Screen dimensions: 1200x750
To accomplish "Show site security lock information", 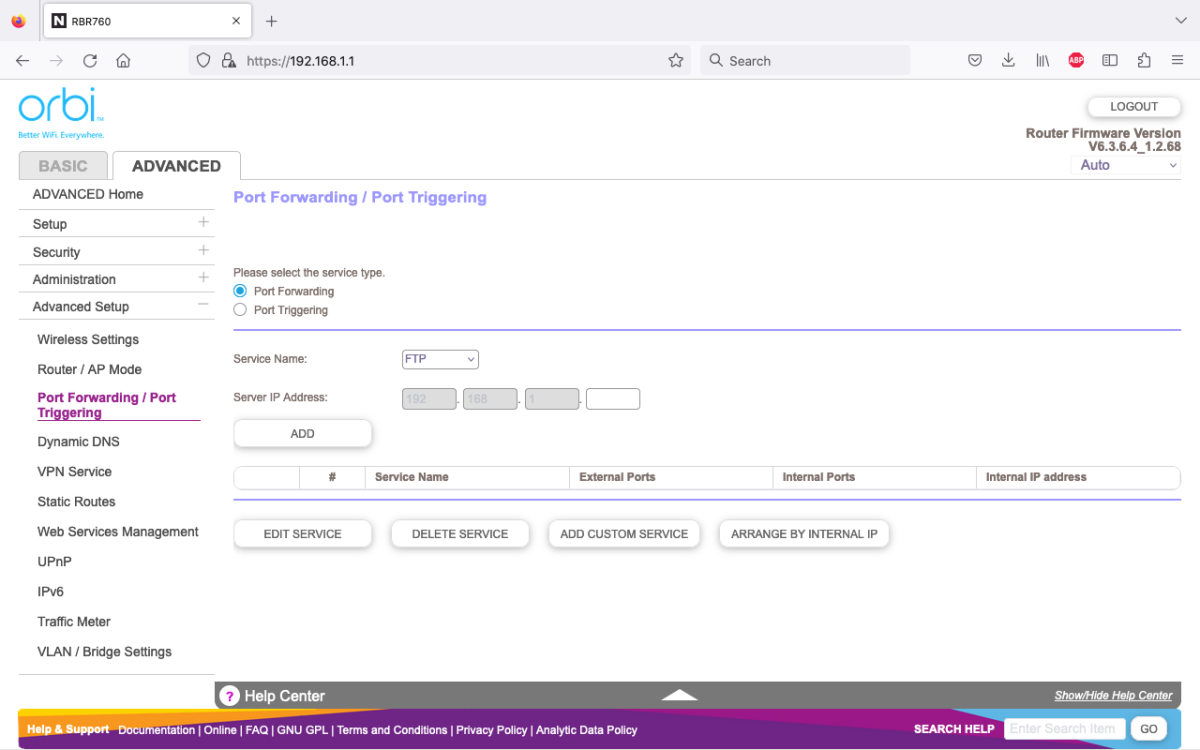I will pyautogui.click(x=228, y=60).
